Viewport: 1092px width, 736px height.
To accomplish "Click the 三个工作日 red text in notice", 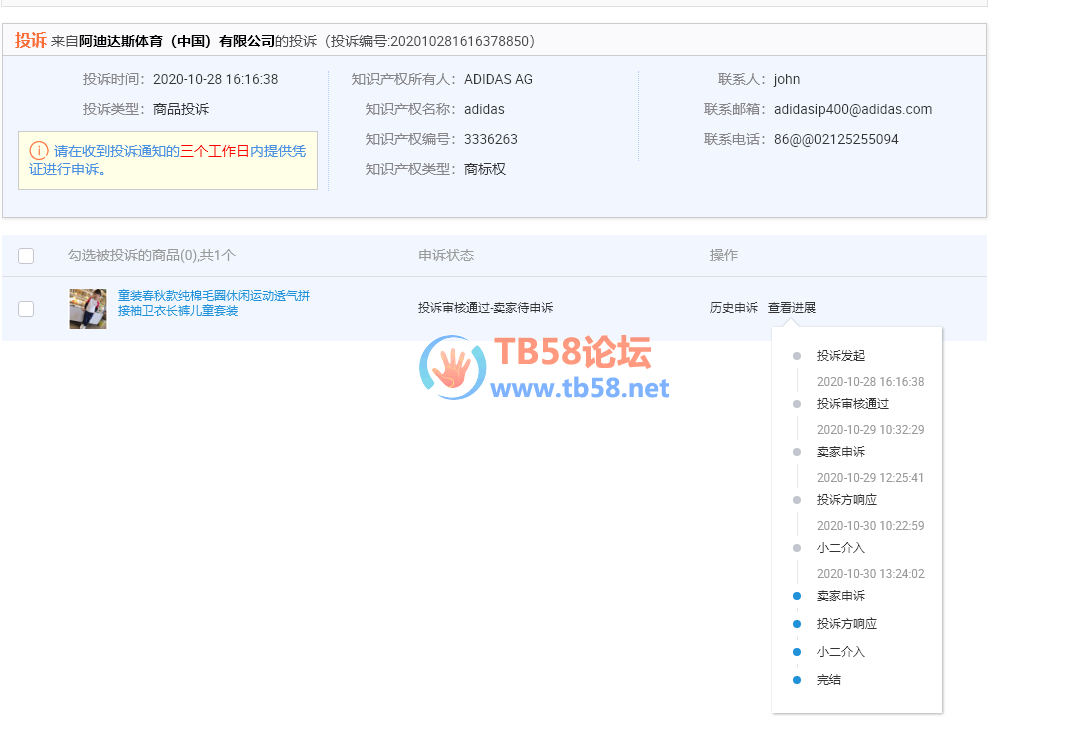I will (214, 151).
